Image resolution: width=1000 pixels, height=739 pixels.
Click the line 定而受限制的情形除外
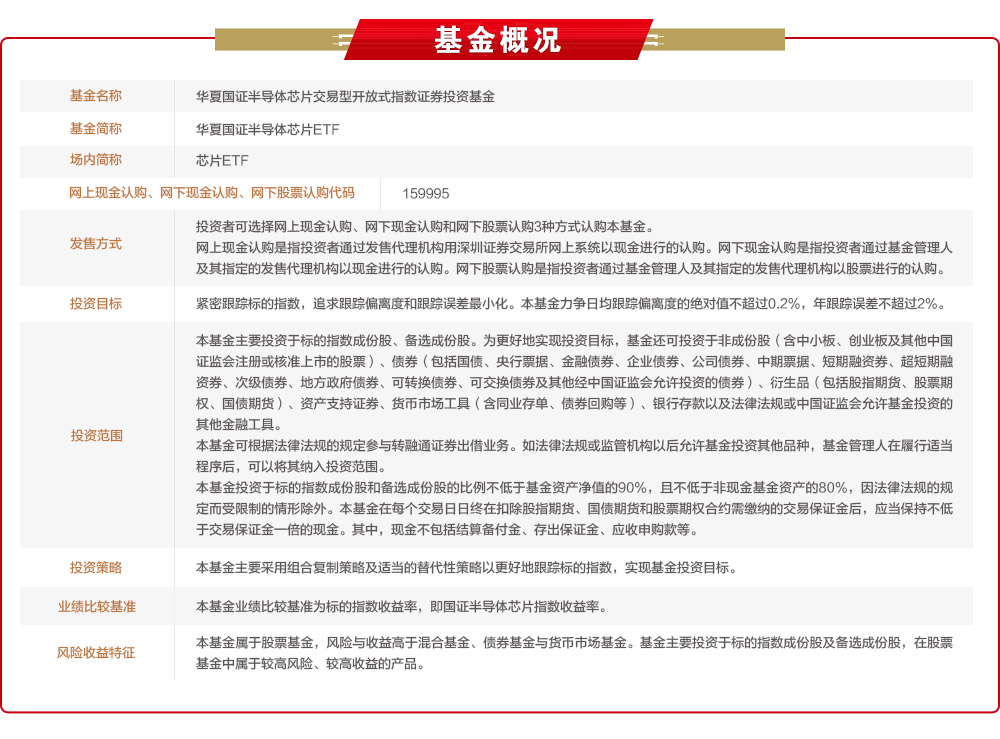(574, 509)
